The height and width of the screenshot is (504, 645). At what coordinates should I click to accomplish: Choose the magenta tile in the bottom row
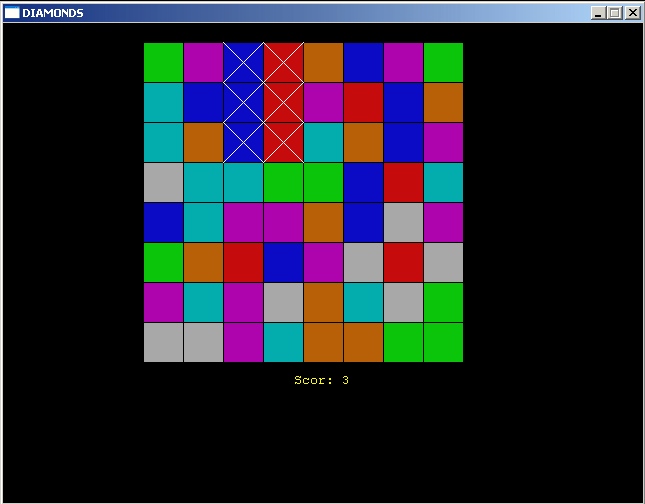click(x=244, y=342)
